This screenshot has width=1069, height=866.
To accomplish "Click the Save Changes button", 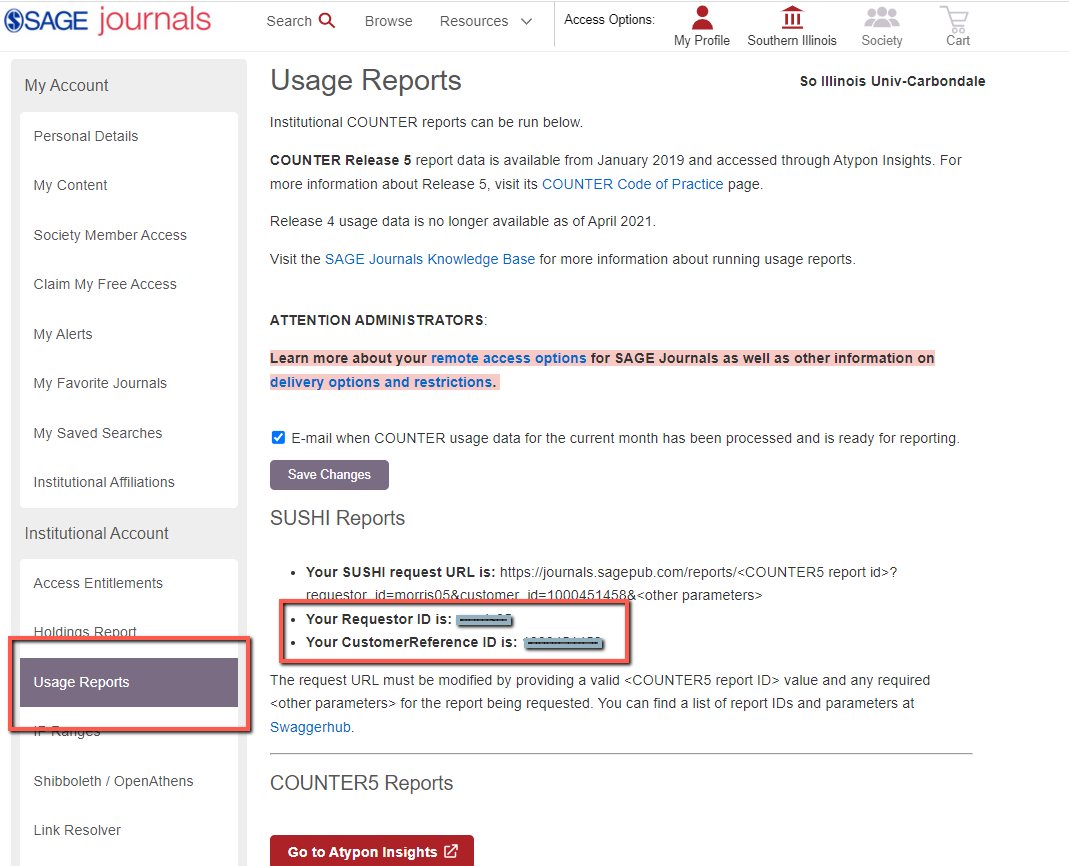I will (329, 475).
